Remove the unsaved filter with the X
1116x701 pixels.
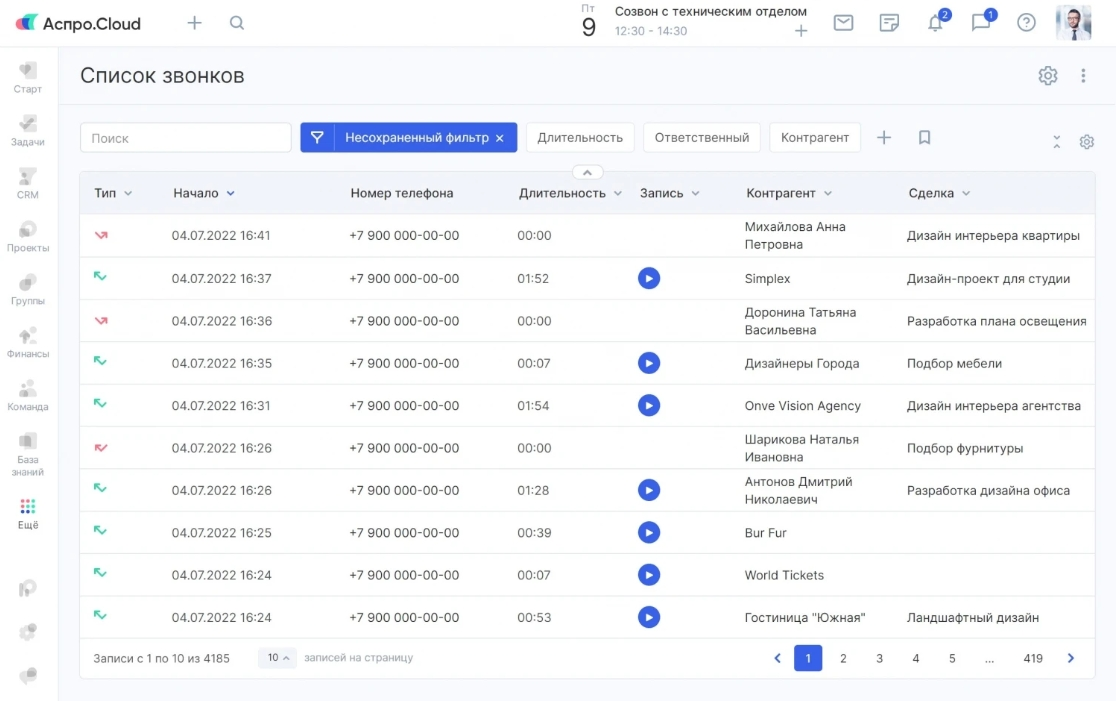[x=500, y=138]
